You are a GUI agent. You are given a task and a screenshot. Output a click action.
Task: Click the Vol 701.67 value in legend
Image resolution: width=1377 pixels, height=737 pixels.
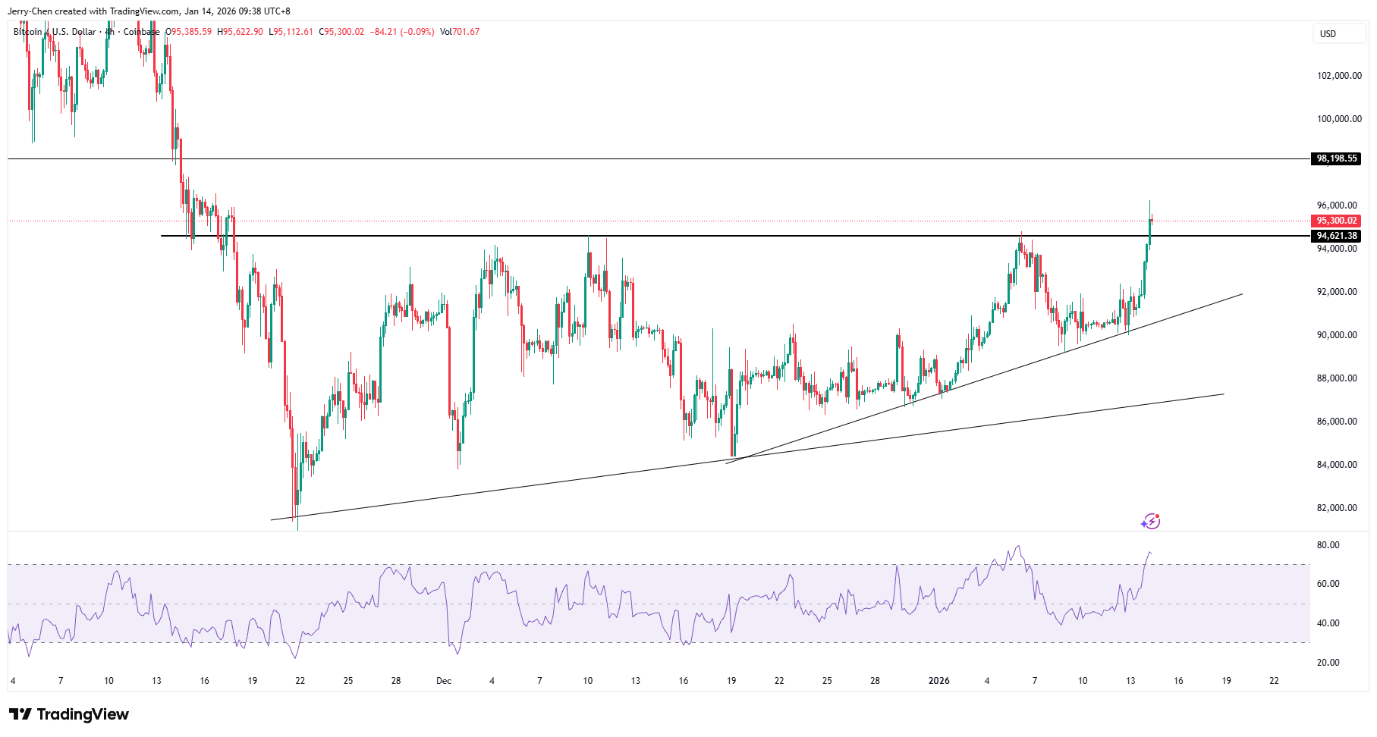pos(461,32)
